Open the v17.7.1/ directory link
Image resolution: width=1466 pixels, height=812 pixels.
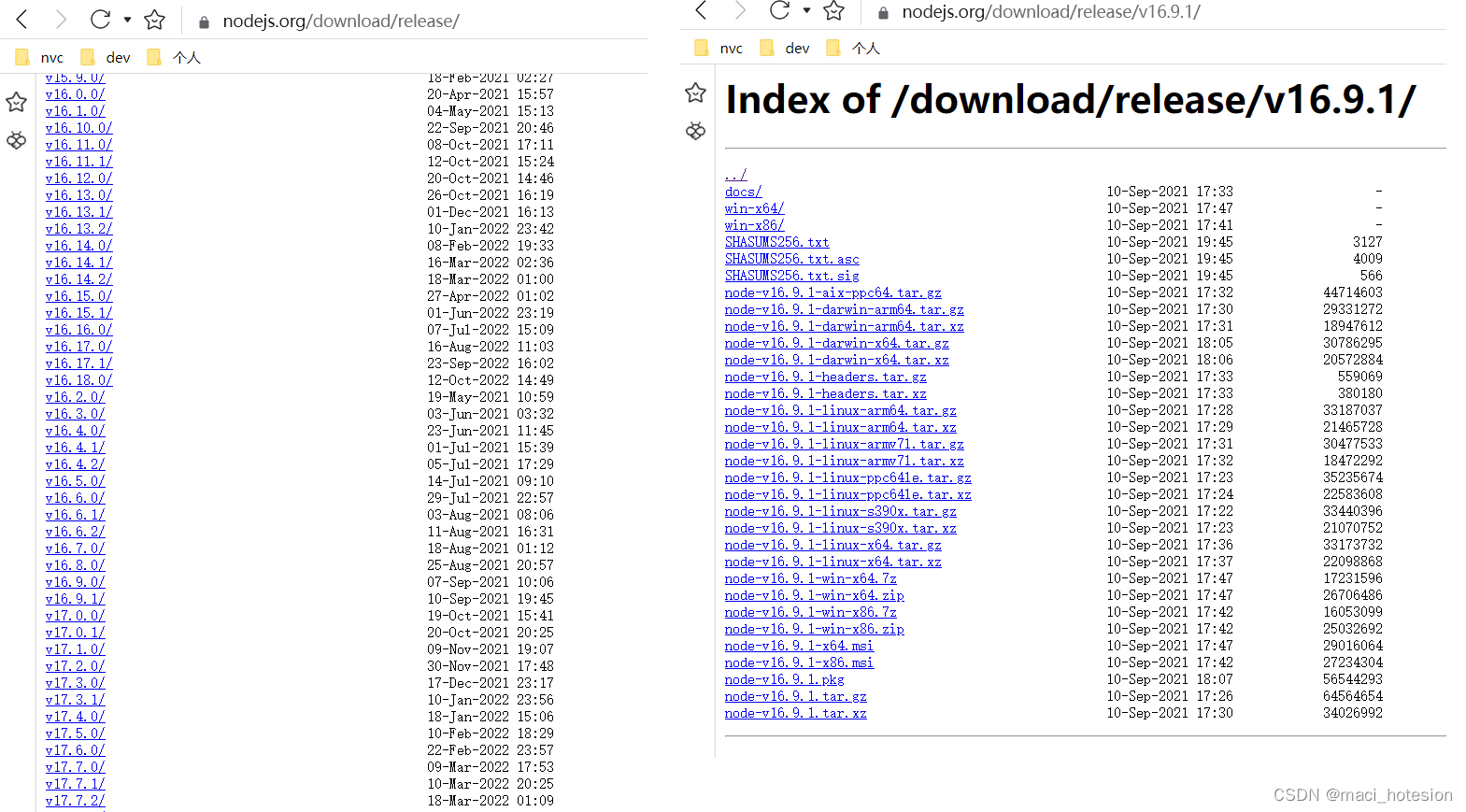[x=75, y=784]
